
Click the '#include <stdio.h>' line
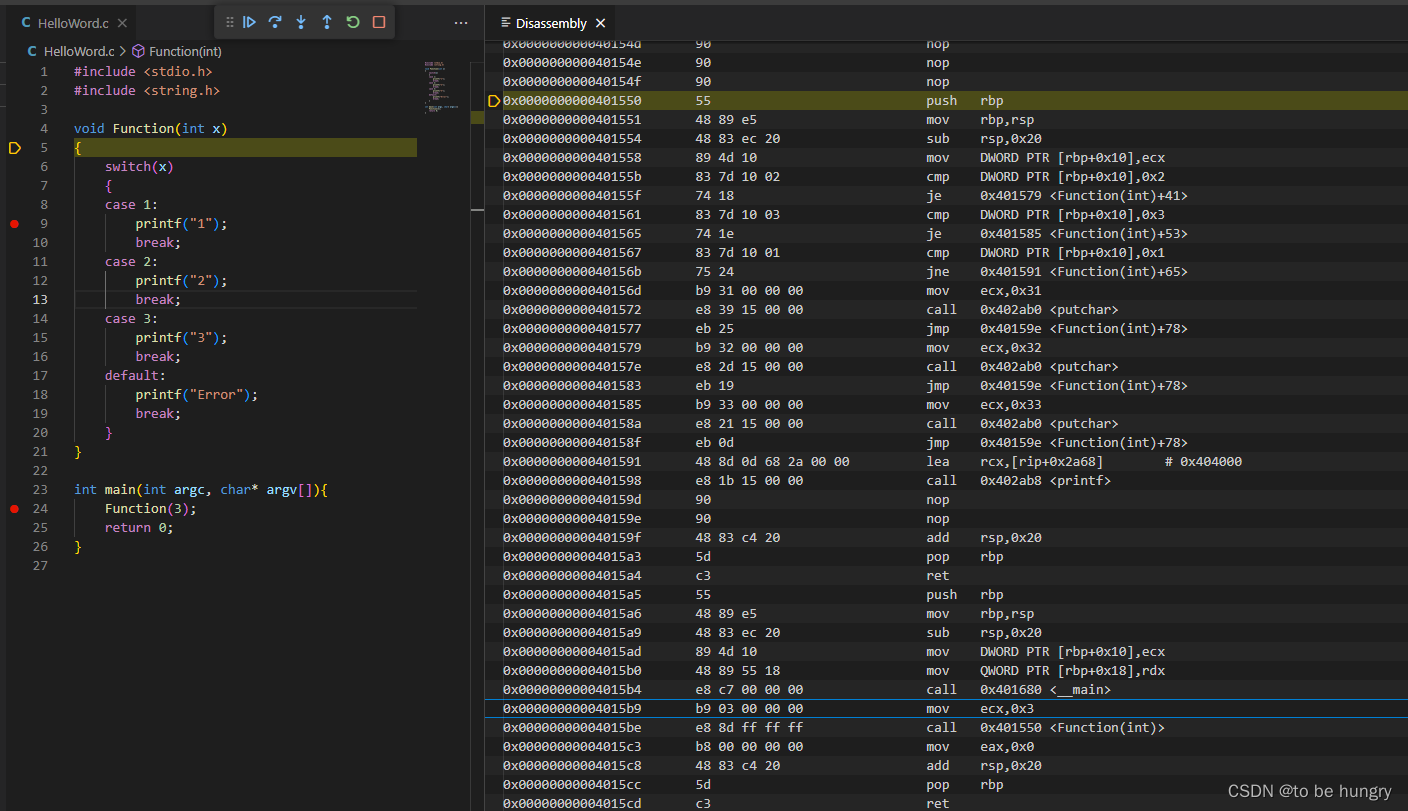click(x=143, y=72)
